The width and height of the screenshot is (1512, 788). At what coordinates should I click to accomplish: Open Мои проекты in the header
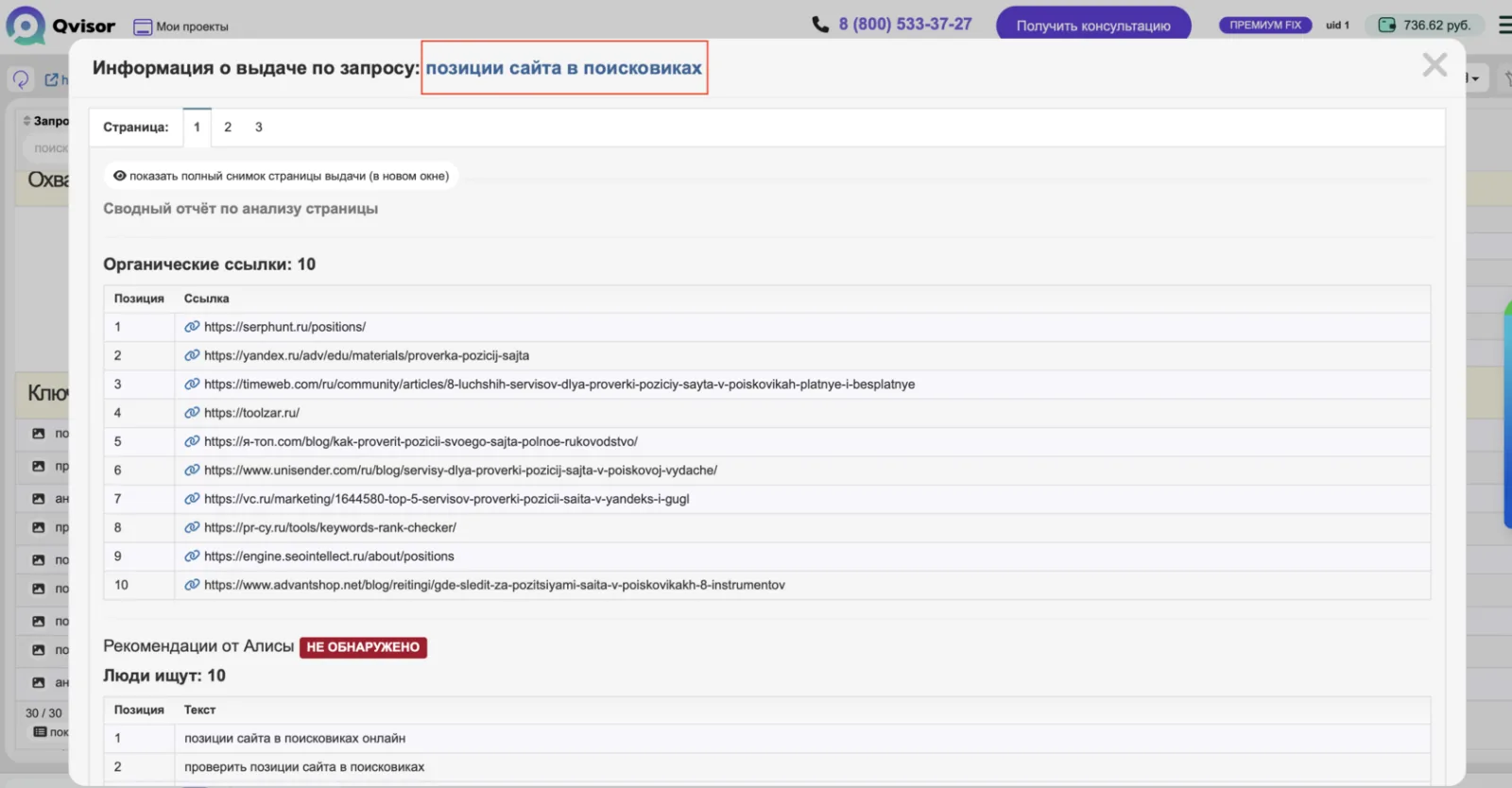click(x=181, y=26)
